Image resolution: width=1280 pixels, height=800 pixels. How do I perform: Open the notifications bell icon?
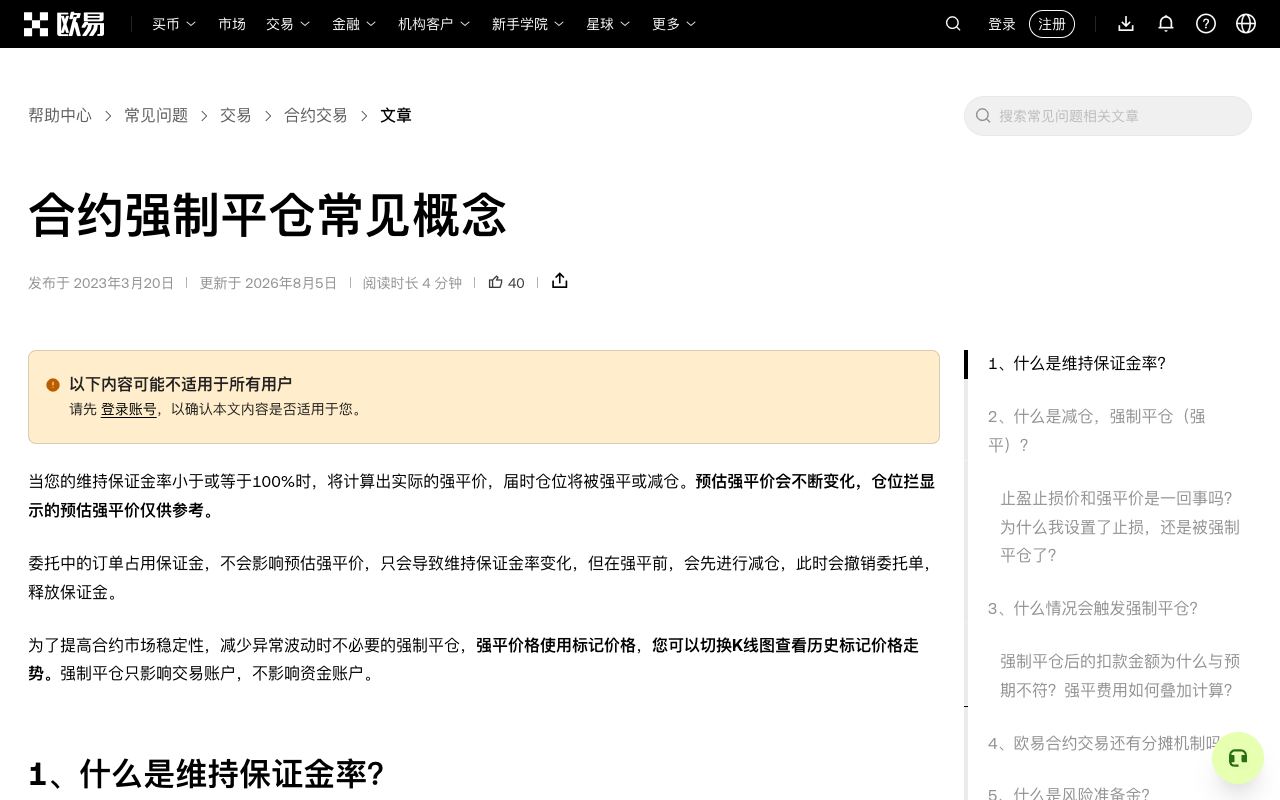1166,24
